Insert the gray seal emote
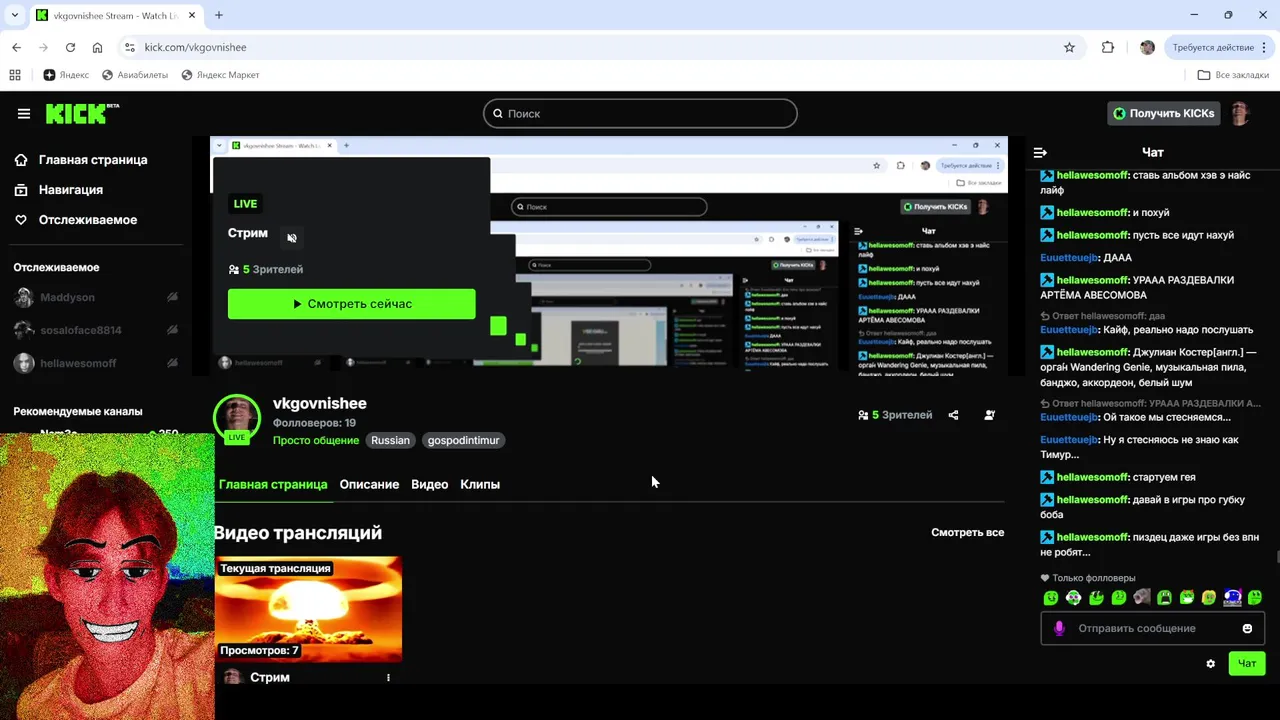Image resolution: width=1280 pixels, height=720 pixels. coord(1142,598)
